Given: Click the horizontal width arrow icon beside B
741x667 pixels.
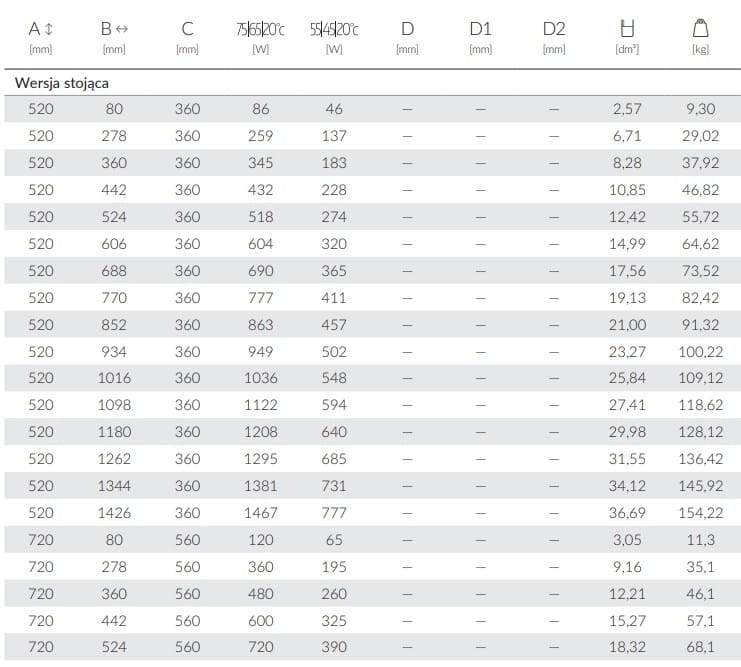Looking at the screenshot, I should [x=124, y=29].
